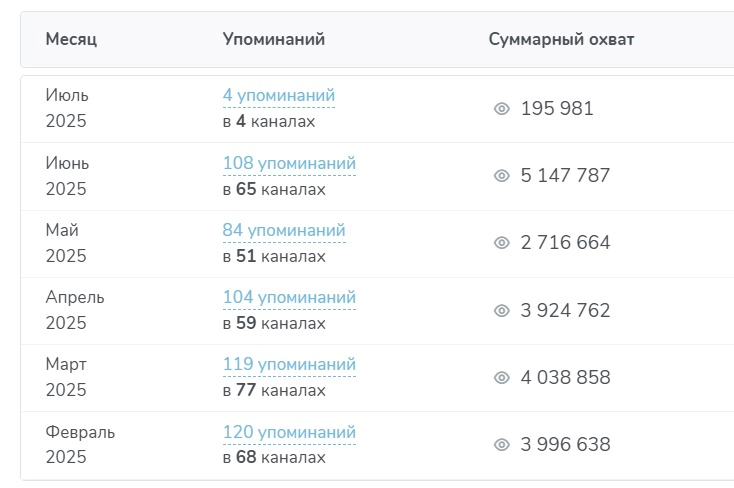Click the eye icon beside 3 996 638
This screenshot has width=734, height=488.
click(x=501, y=444)
